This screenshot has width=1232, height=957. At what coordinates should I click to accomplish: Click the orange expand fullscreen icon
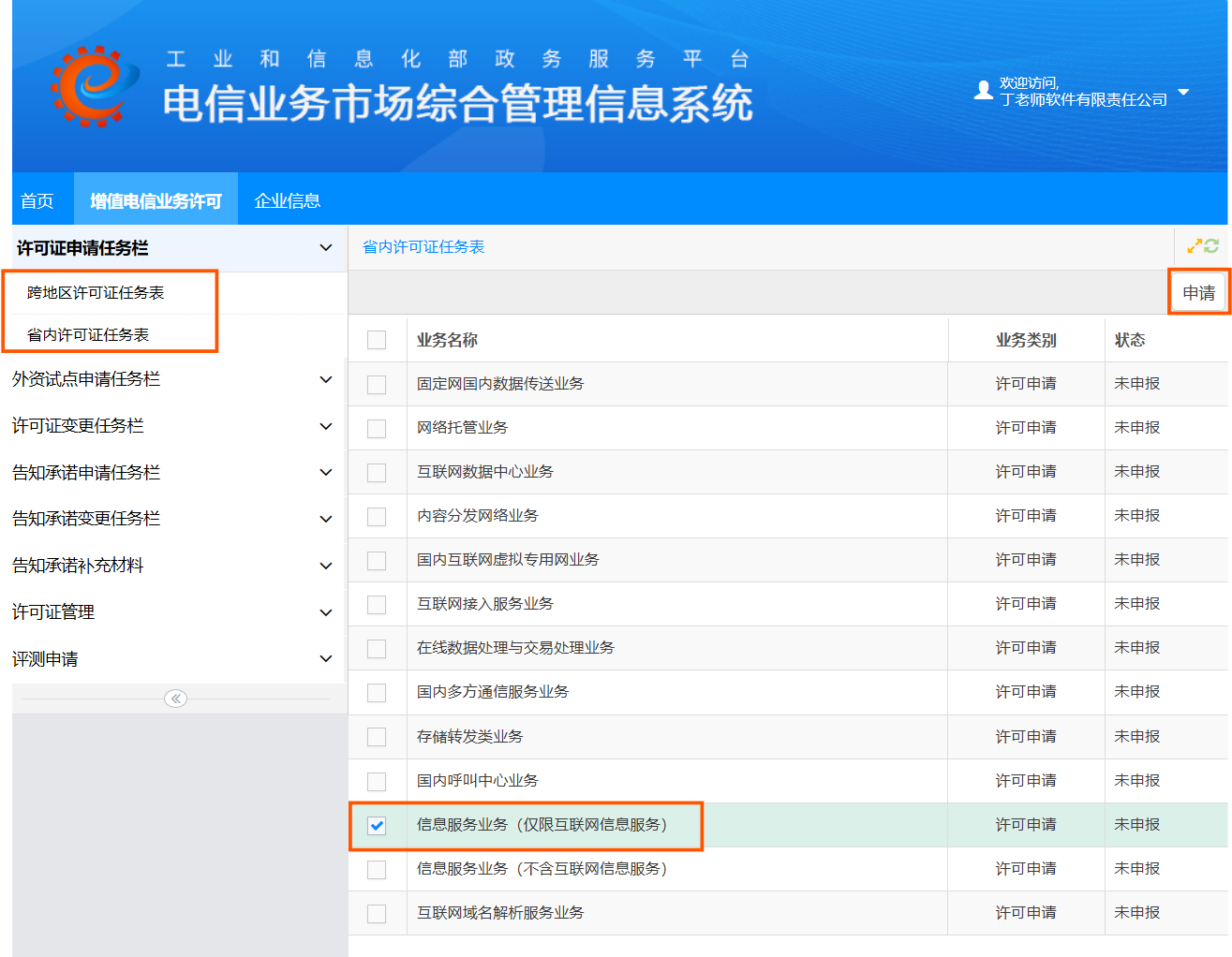1195,246
